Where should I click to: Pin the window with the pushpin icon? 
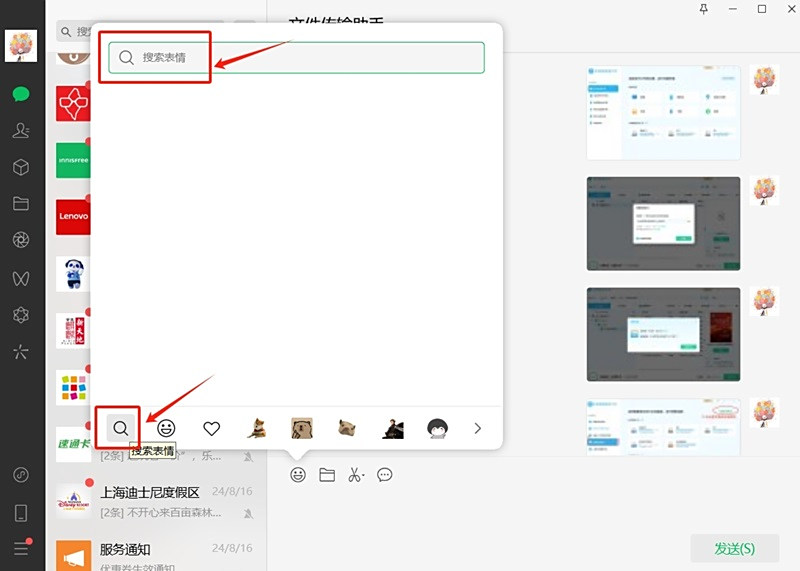point(703,9)
